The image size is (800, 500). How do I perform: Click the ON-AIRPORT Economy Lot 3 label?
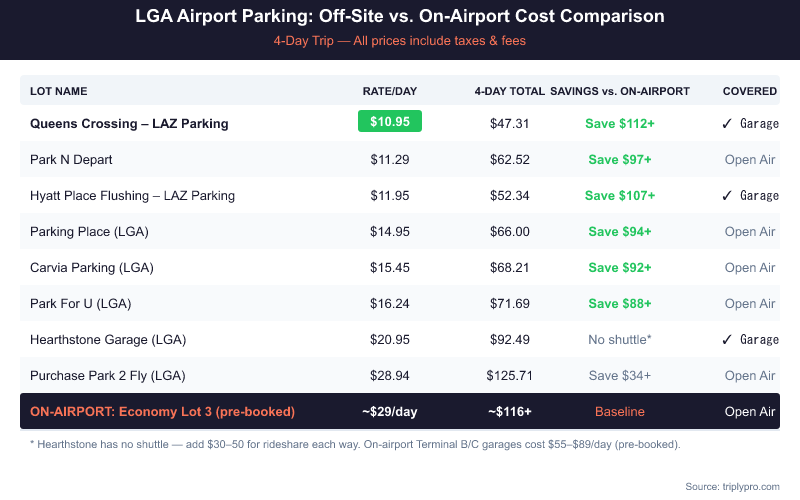pyautogui.click(x=162, y=411)
